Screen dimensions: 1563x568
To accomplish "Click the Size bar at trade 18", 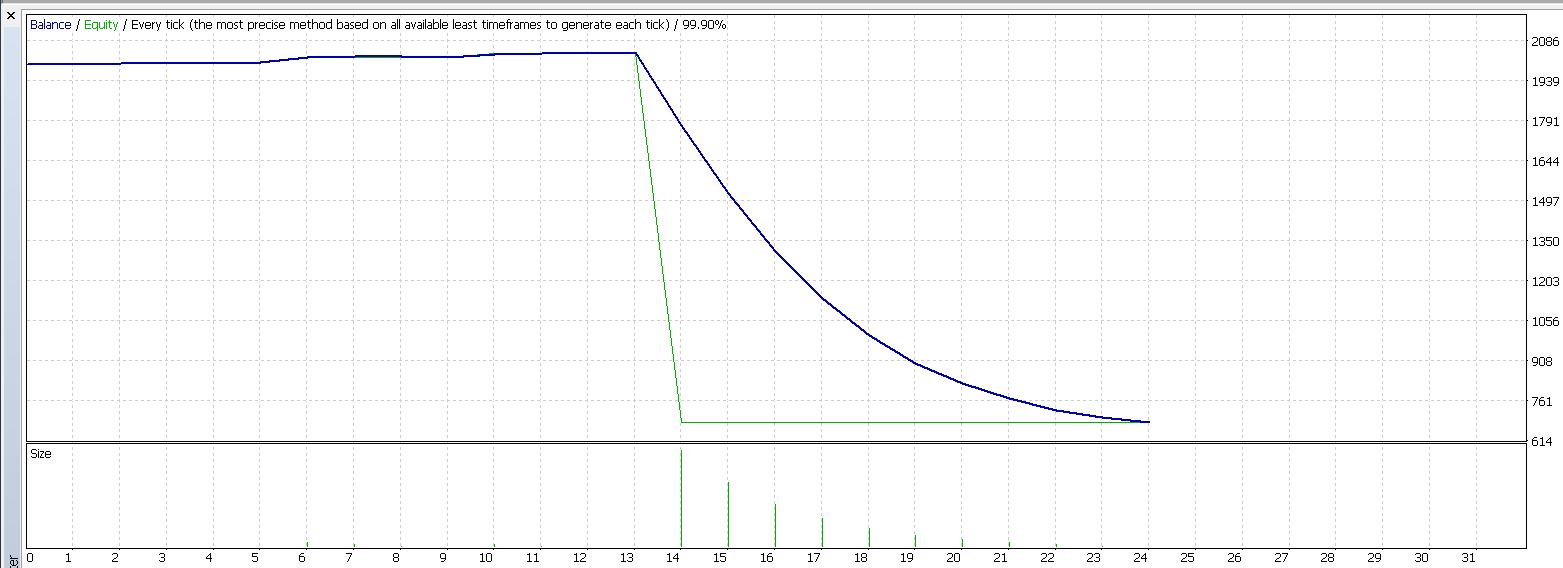I will click(869, 538).
